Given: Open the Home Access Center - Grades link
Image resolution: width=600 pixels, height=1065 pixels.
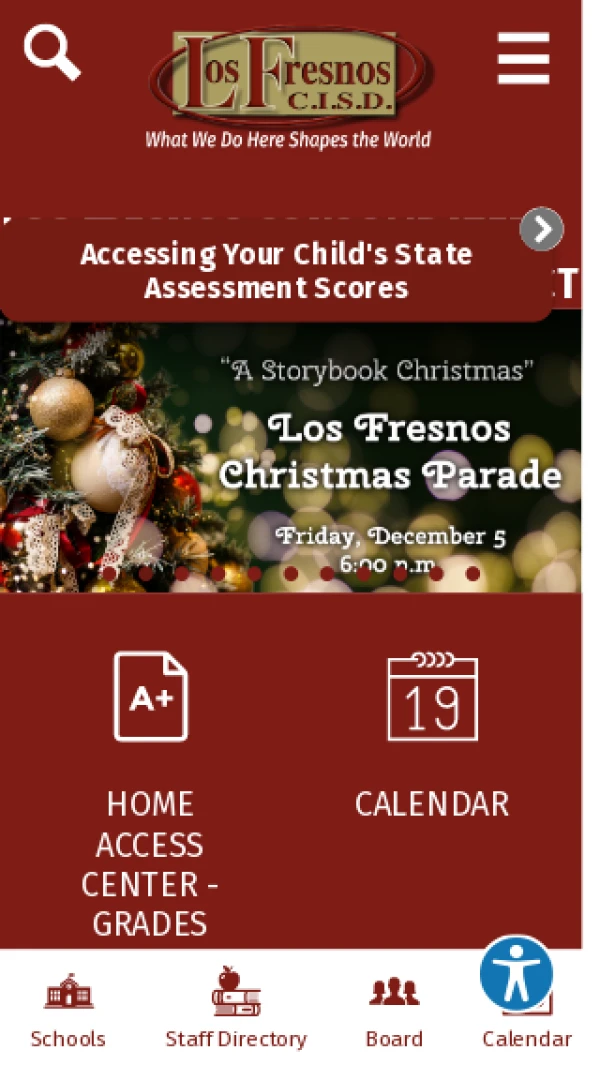Looking at the screenshot, I should pos(150,864).
